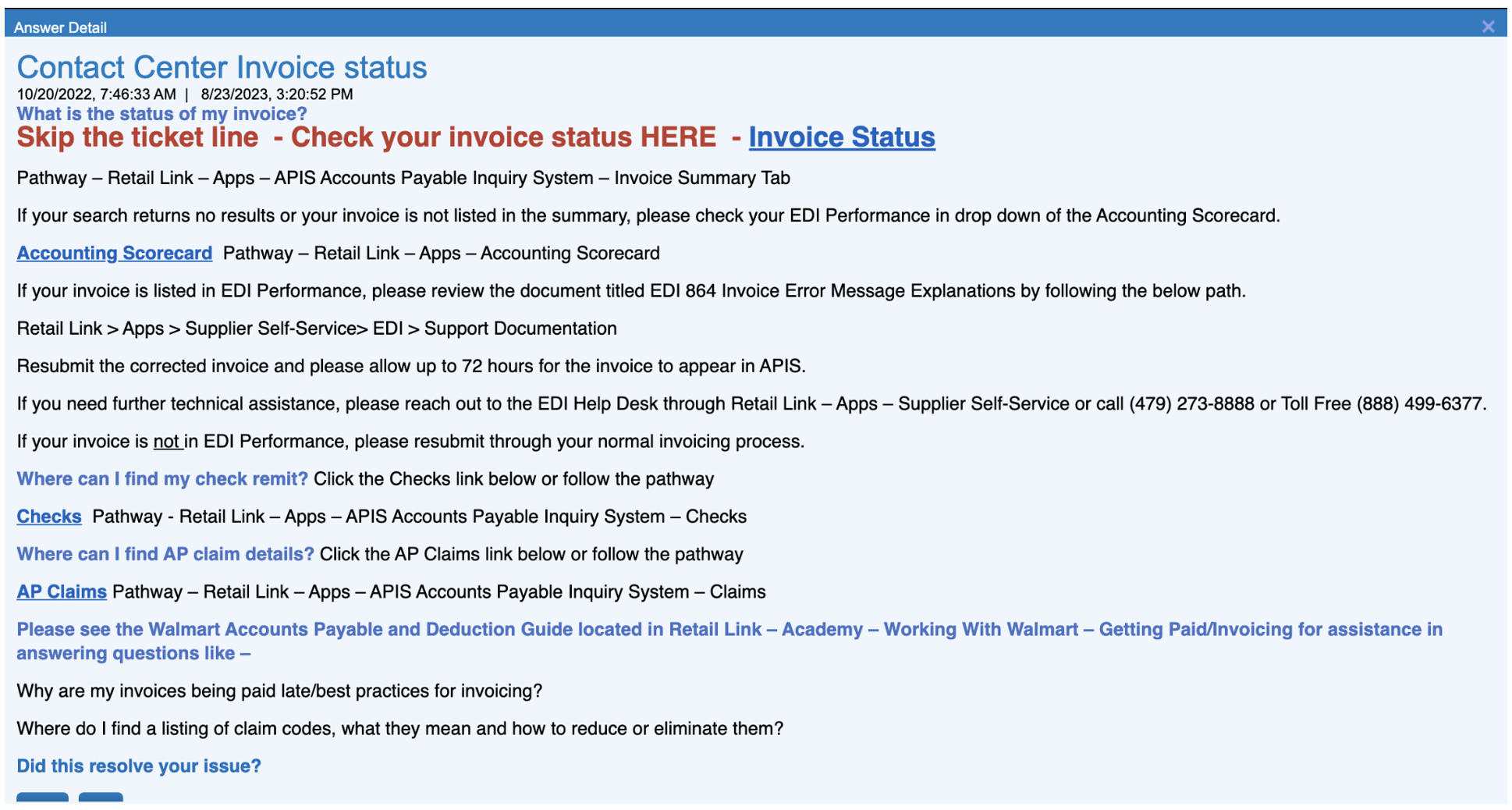Select the Contact Center Invoice status heading

(x=222, y=67)
